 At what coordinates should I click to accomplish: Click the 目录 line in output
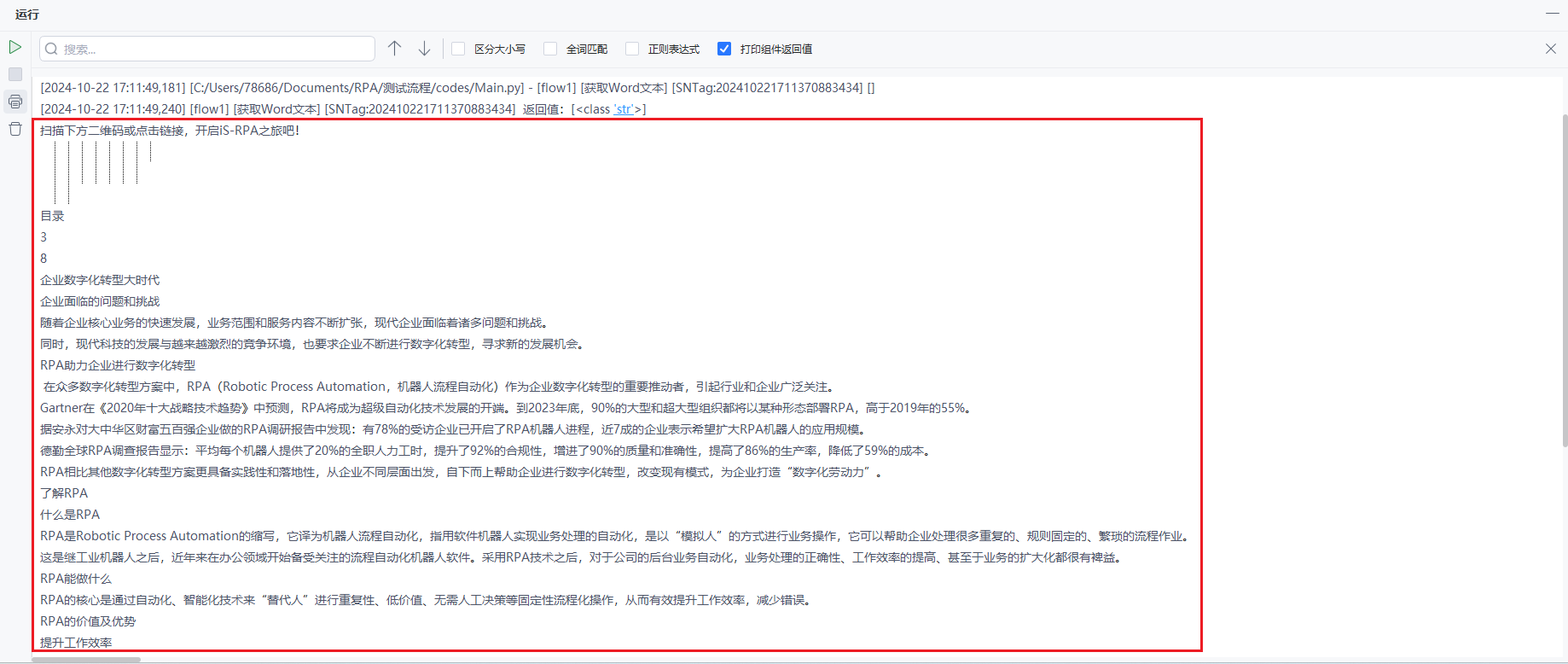point(53,216)
